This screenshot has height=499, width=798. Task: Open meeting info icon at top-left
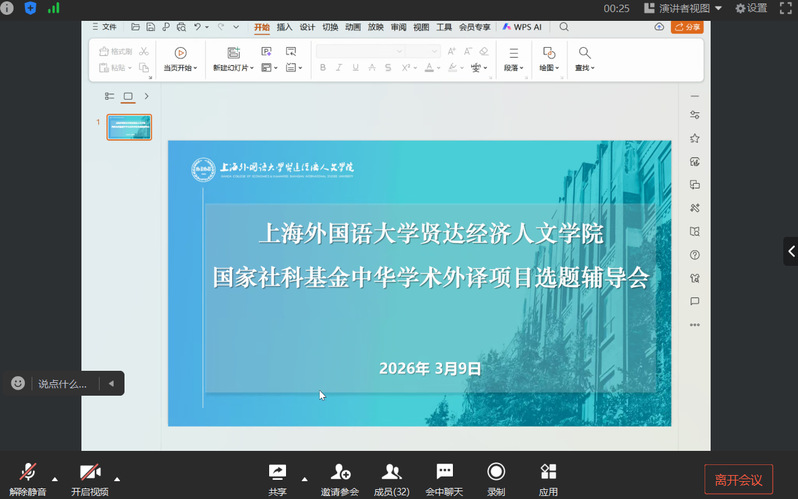(x=7, y=8)
